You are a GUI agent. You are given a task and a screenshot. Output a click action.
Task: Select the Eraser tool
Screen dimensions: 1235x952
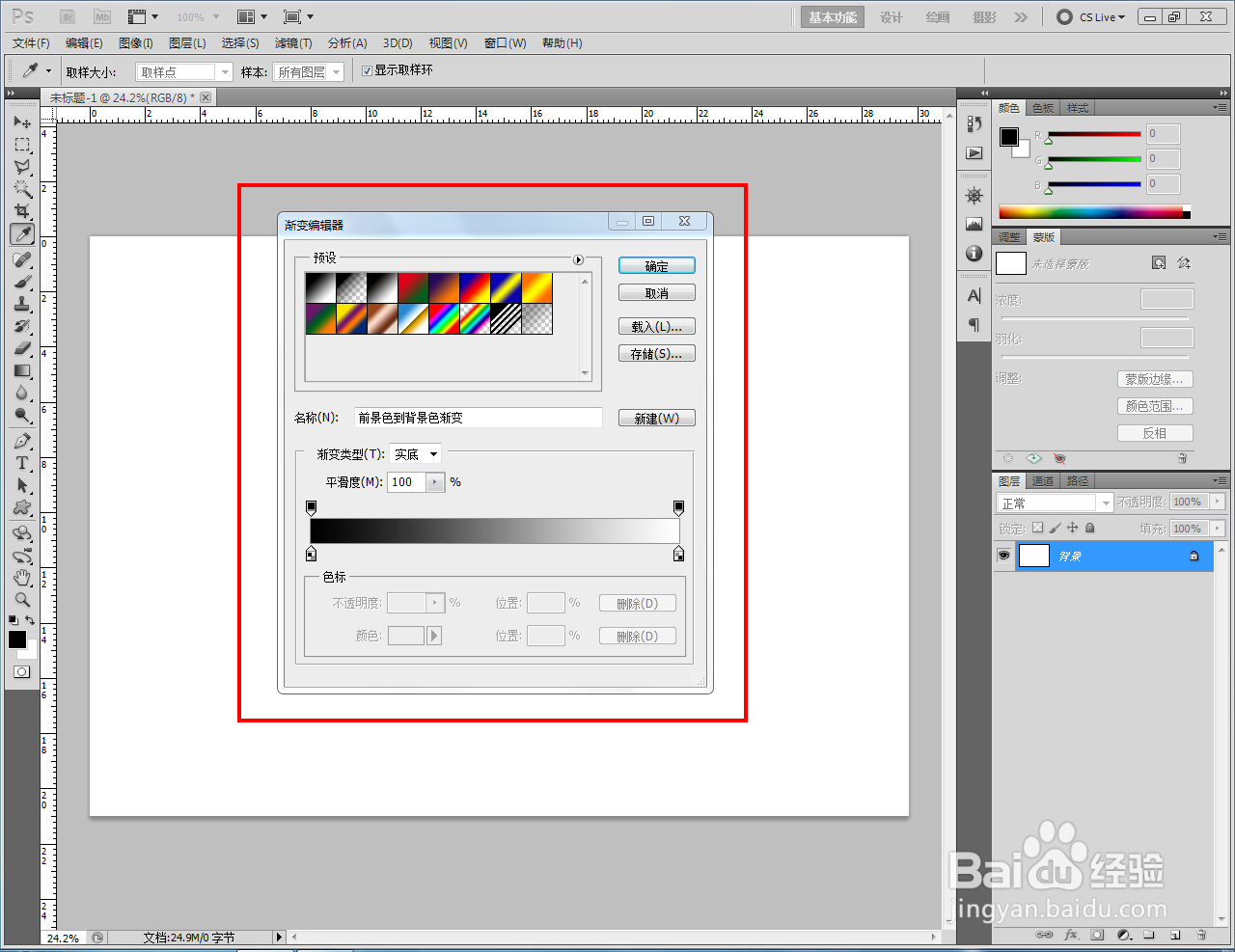tap(22, 348)
